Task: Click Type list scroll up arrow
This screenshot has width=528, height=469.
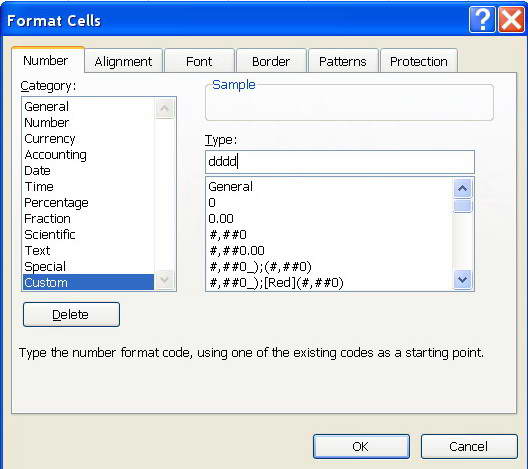Action: point(462,188)
